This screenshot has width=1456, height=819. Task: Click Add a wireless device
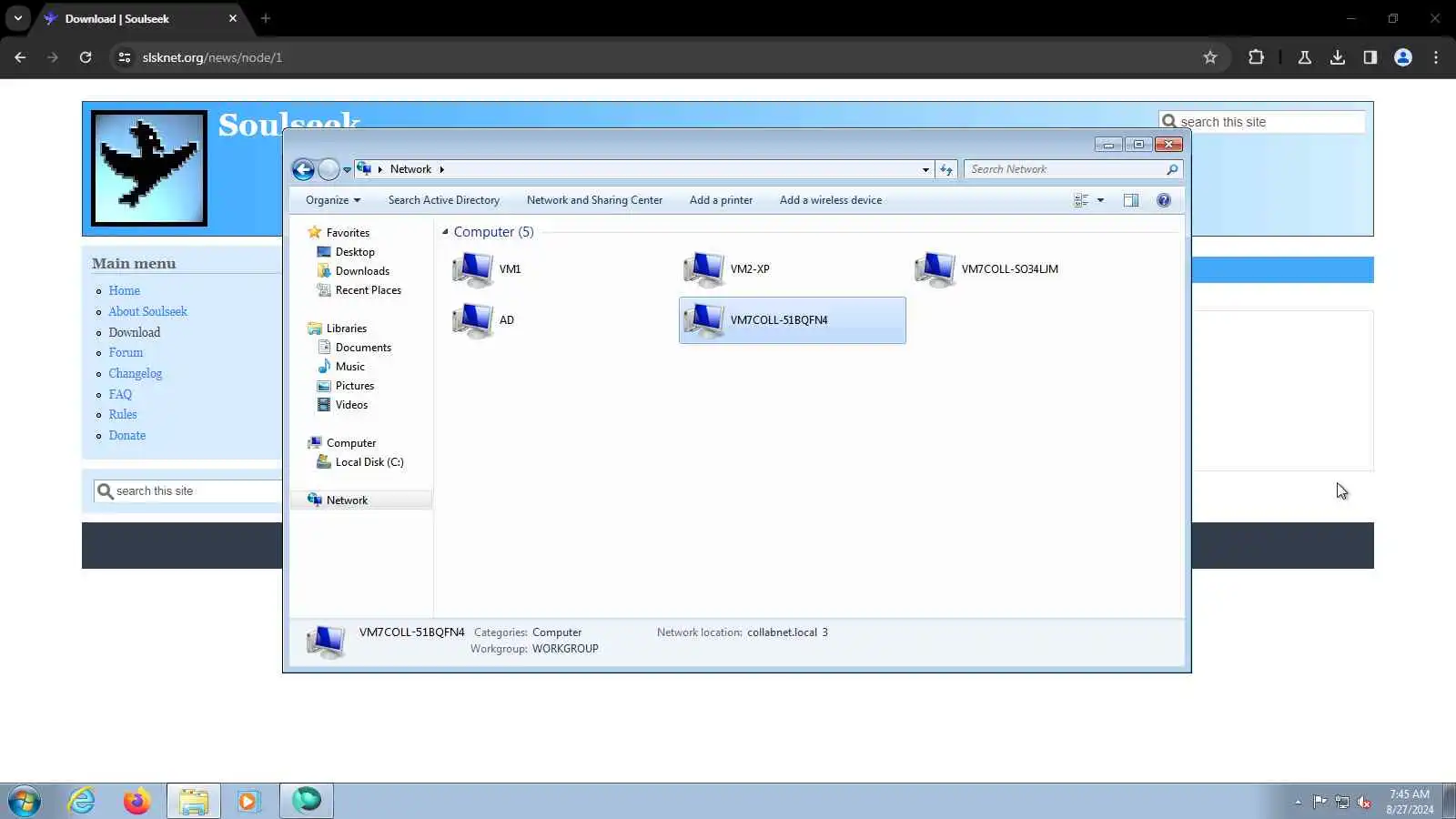coord(831,200)
